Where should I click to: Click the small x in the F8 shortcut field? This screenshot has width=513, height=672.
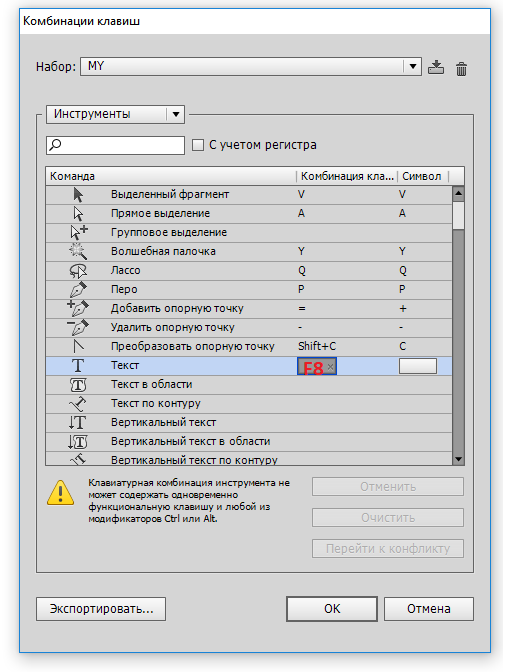[330, 367]
